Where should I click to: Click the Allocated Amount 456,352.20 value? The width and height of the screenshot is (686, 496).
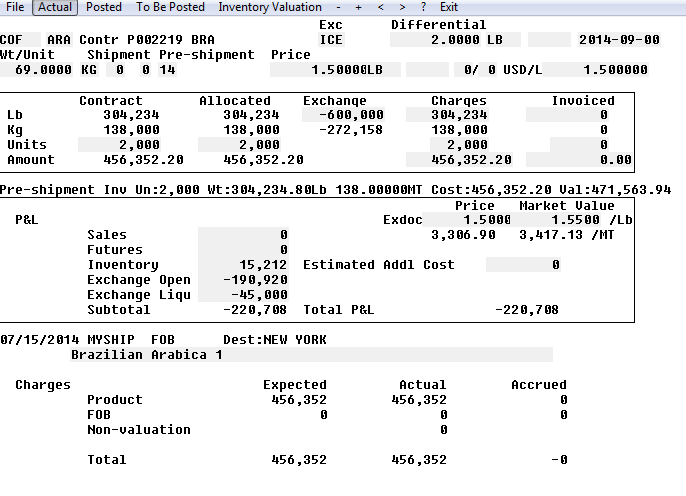coord(263,160)
